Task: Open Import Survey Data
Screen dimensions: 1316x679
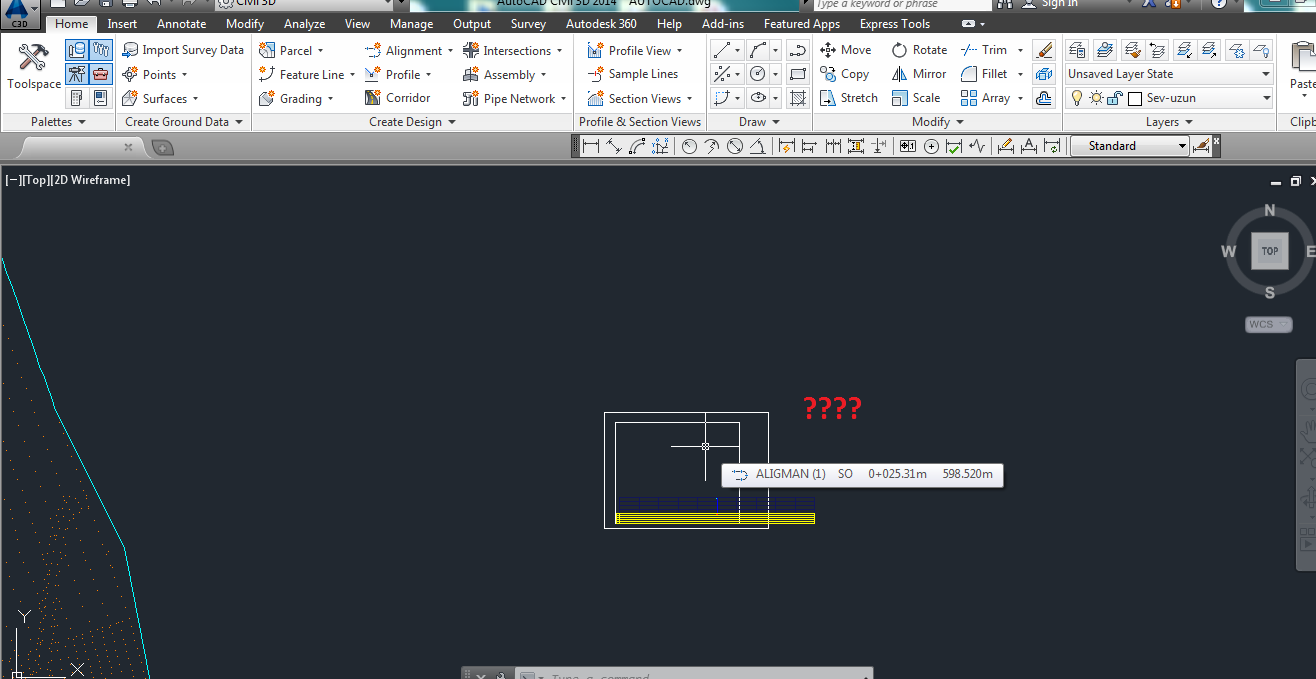Action: (x=183, y=49)
